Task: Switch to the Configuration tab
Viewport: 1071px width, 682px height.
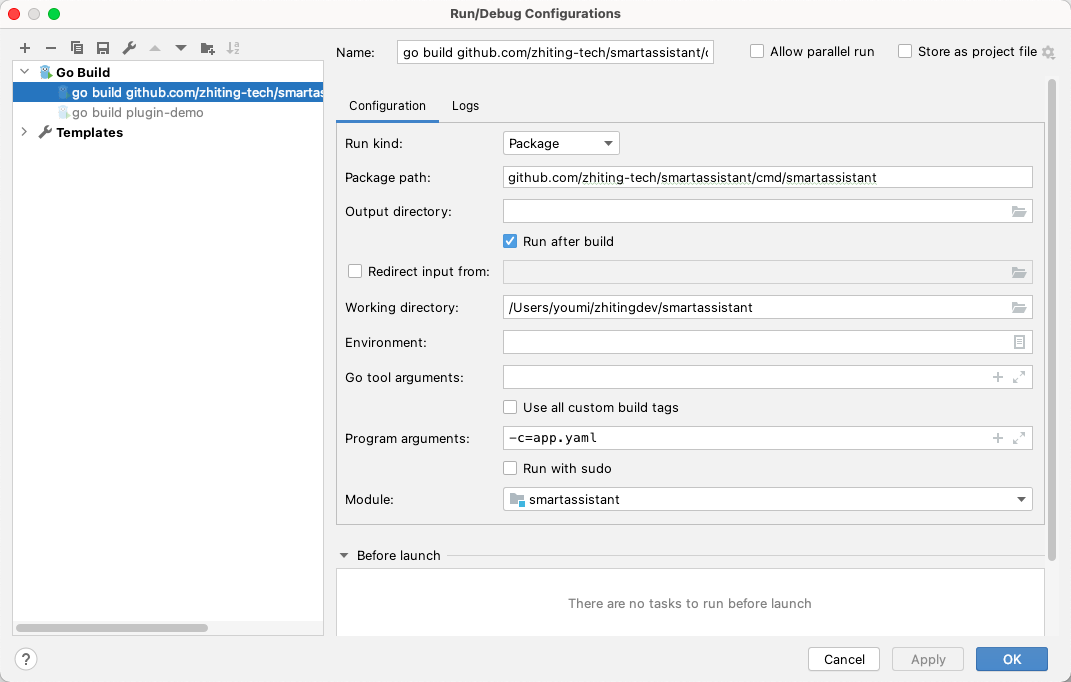Action: point(387,106)
